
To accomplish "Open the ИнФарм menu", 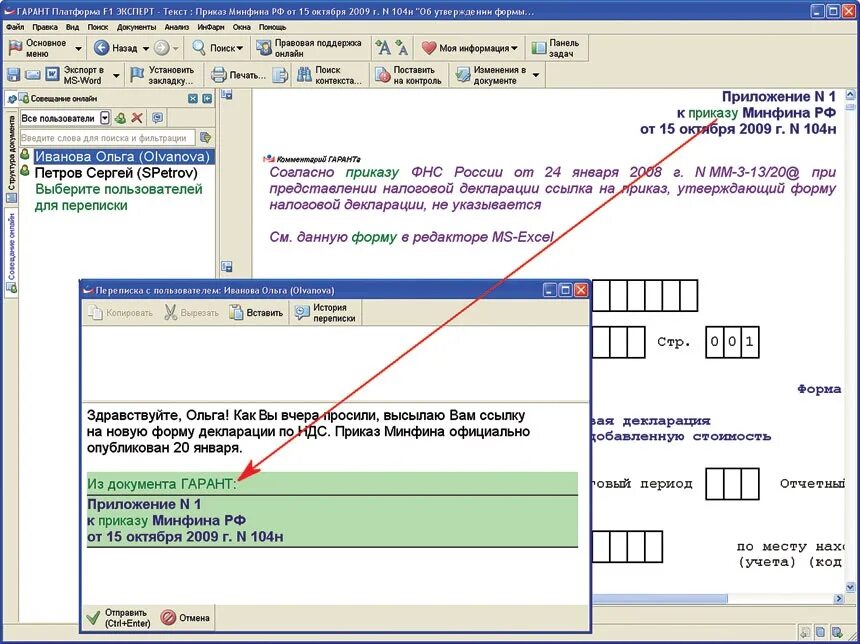I will pyautogui.click(x=211, y=27).
